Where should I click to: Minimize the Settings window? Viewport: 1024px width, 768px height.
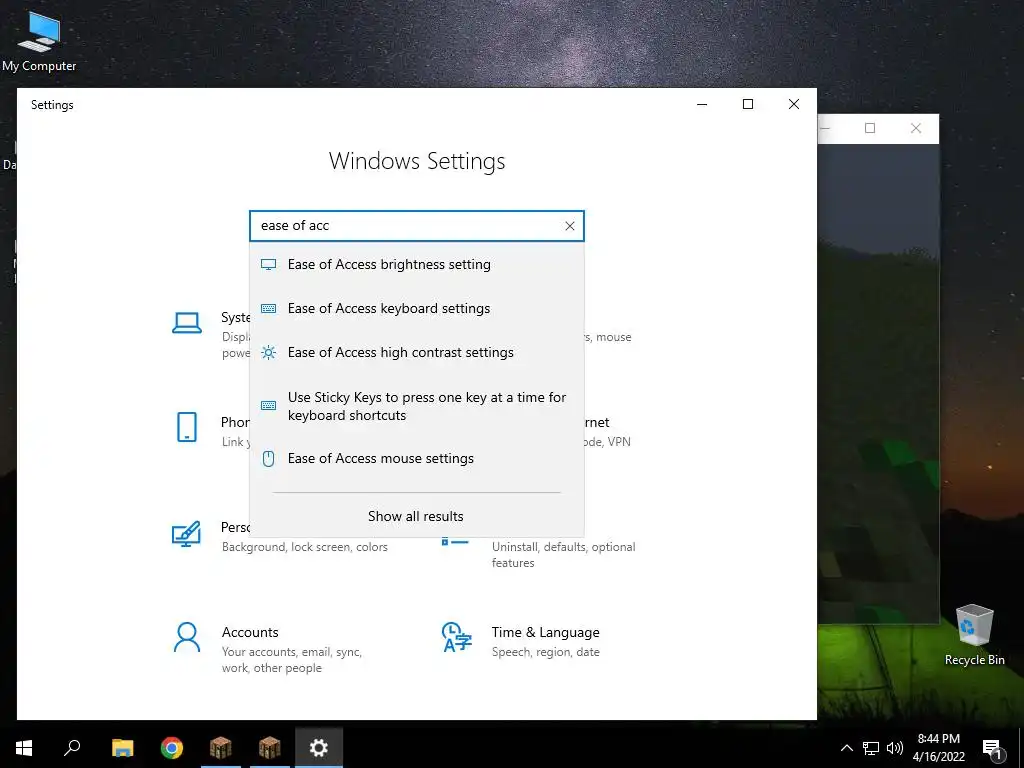coord(702,104)
